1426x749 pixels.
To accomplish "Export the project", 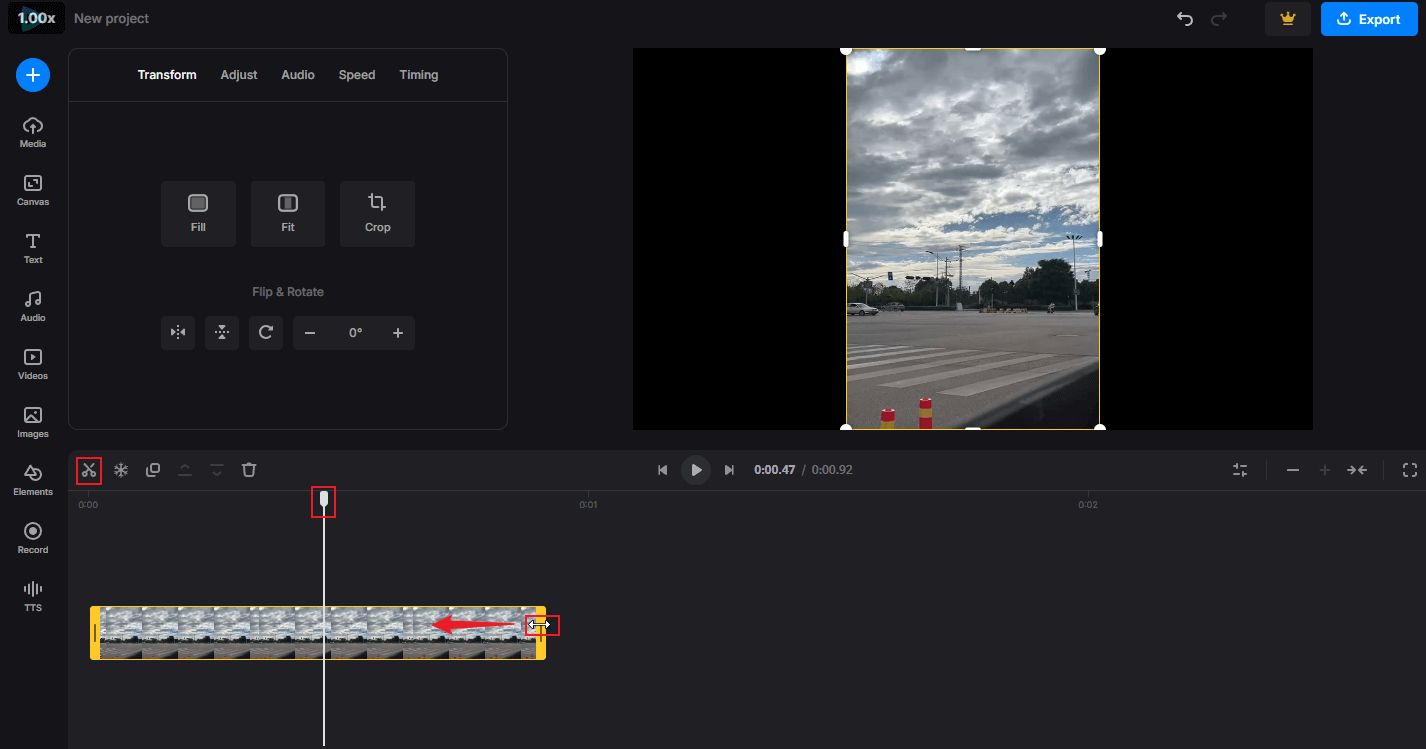I will 1368,19.
